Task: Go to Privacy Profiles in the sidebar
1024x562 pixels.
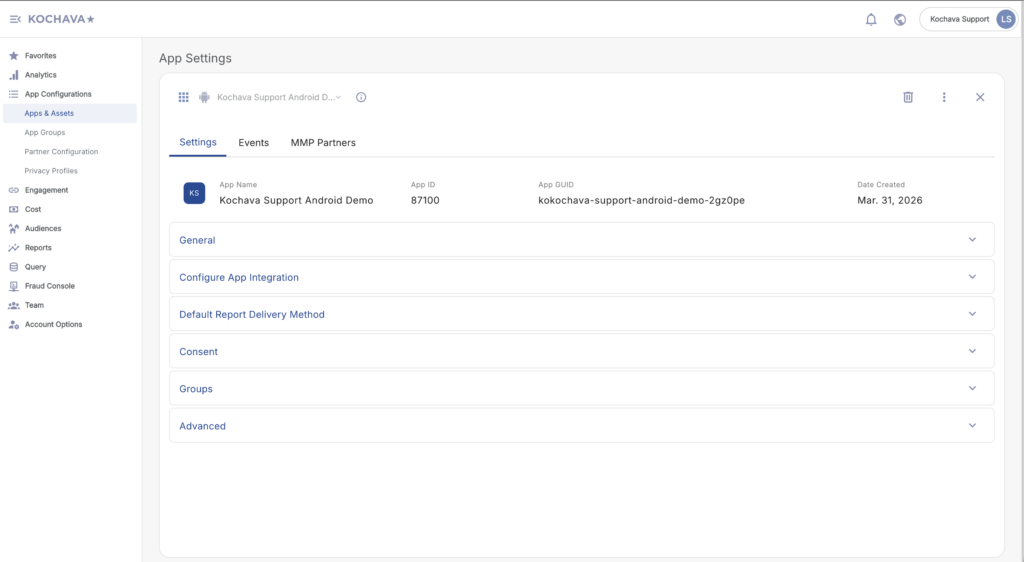Action: click(51, 171)
